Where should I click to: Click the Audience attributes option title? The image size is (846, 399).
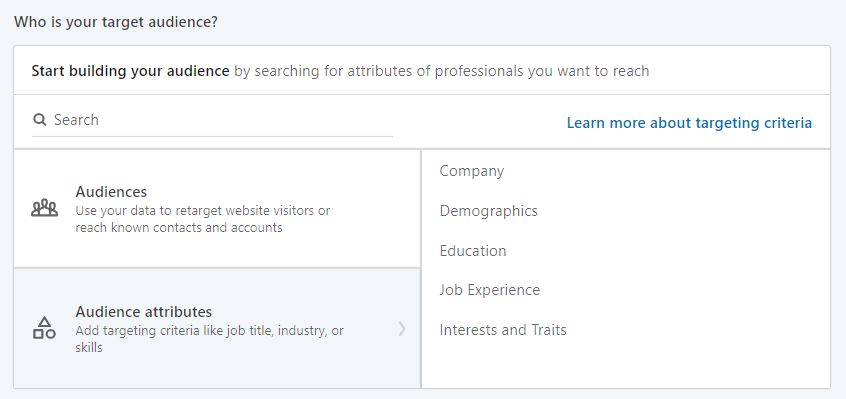pyautogui.click(x=144, y=312)
